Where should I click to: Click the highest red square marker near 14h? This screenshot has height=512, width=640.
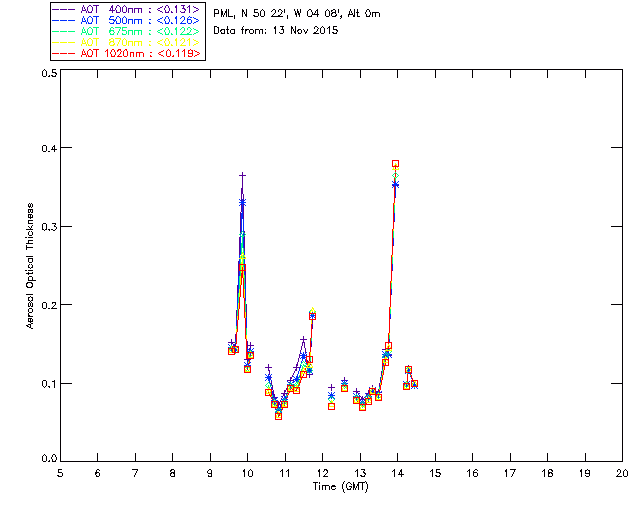click(395, 164)
